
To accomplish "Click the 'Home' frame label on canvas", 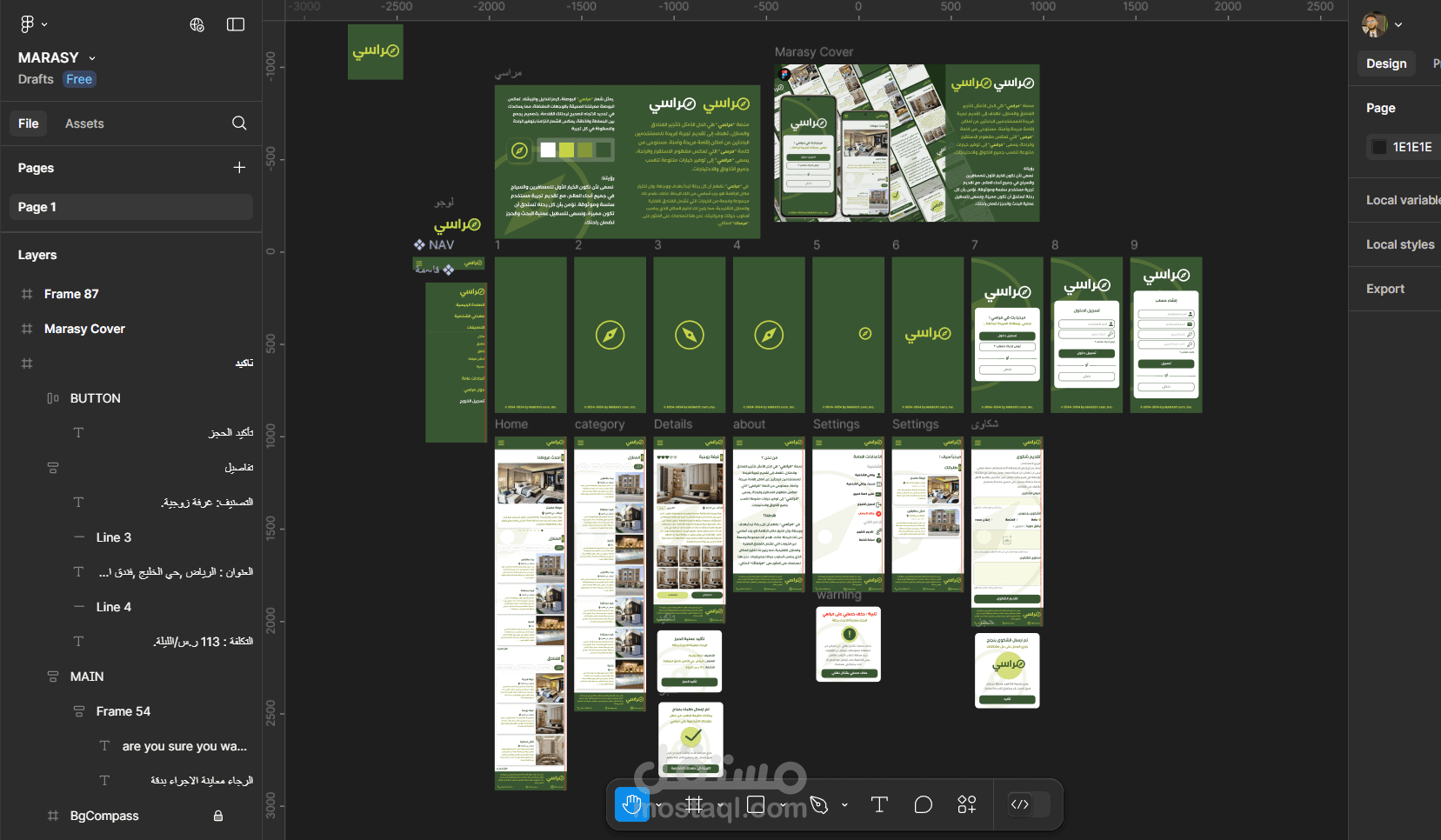I will (x=511, y=424).
